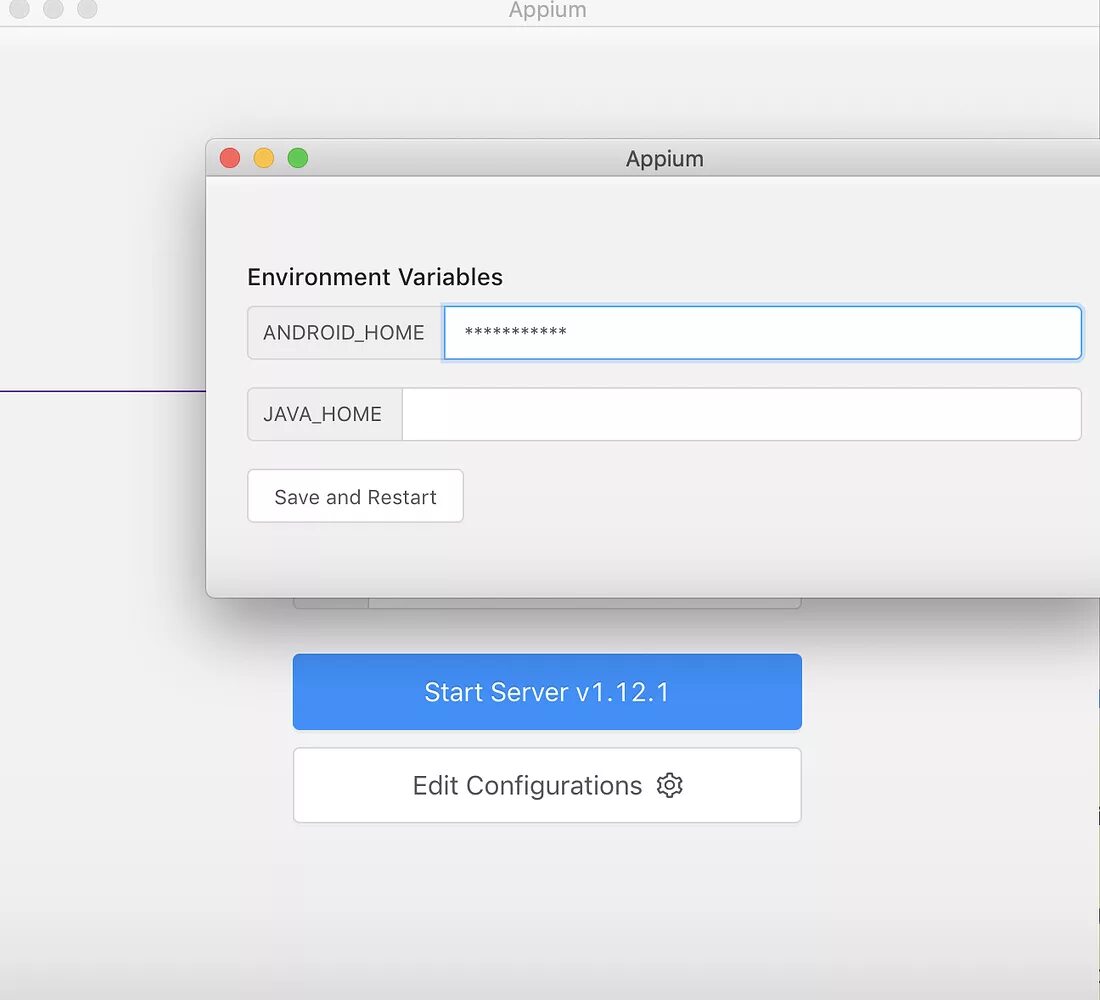Click the Save and Restart button
1100x1000 pixels.
click(355, 496)
